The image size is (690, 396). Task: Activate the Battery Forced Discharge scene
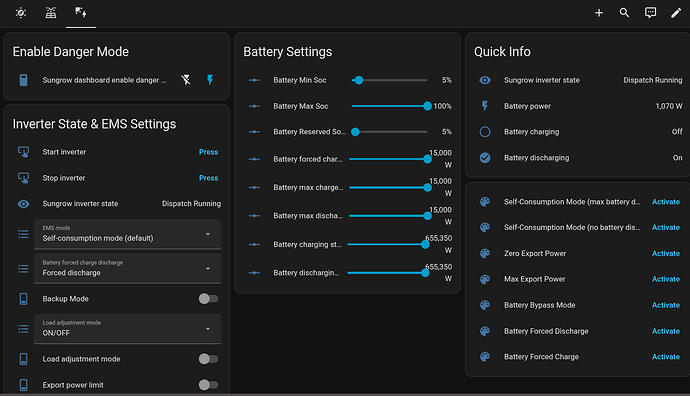(x=666, y=331)
